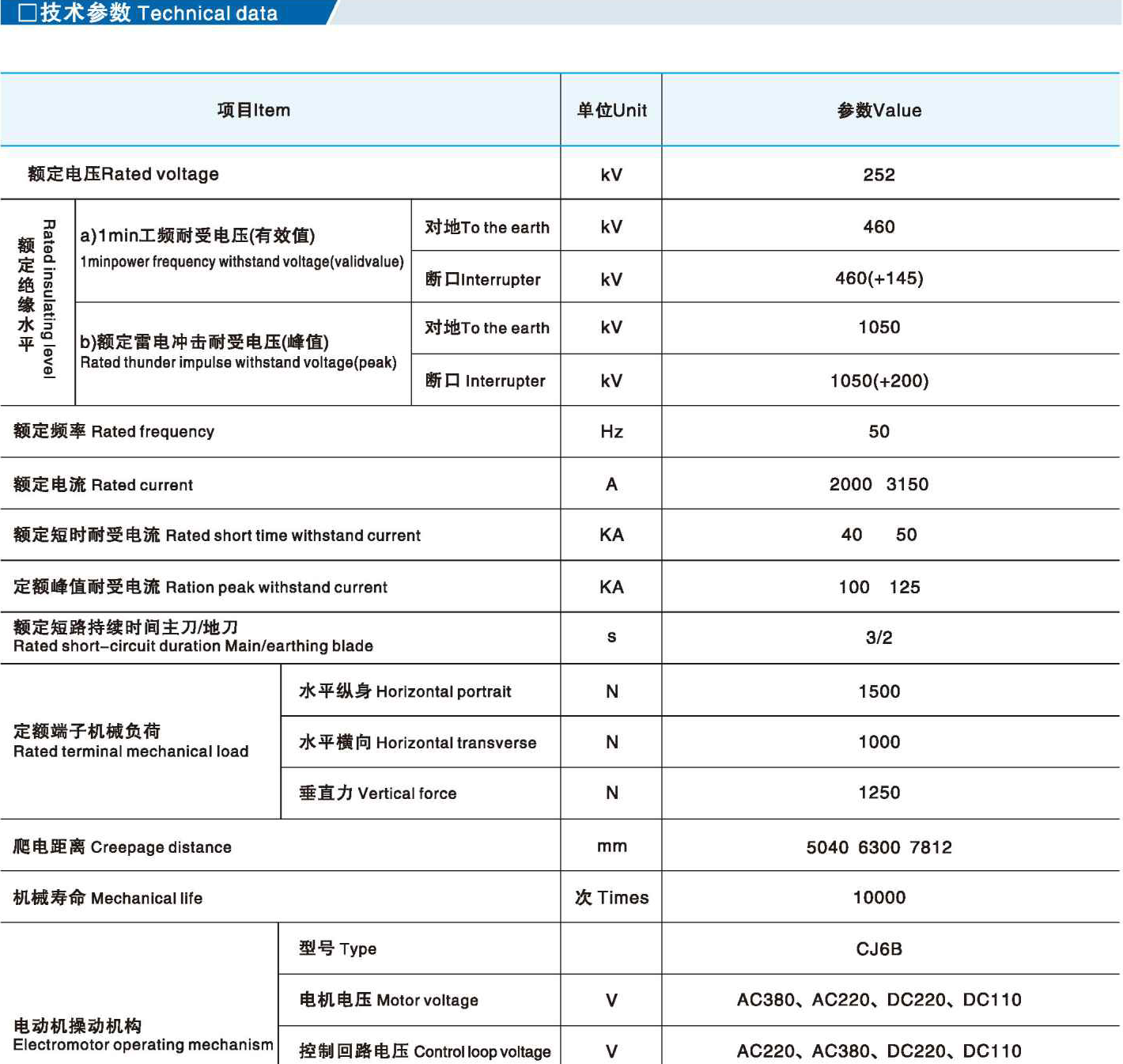Click the 次 Times unit cell
This screenshot has width=1123, height=1064.
click(x=611, y=898)
